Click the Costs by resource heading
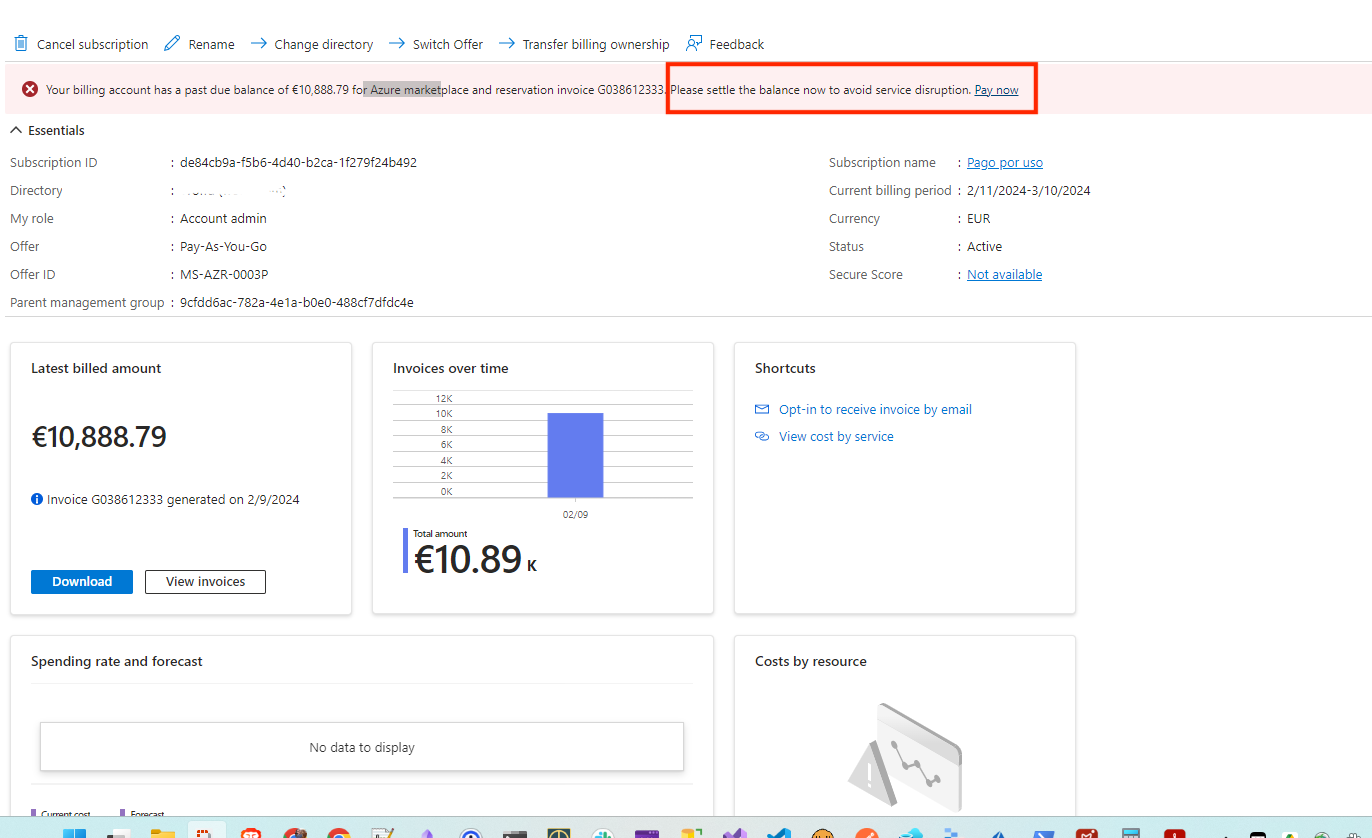Screen dimensions: 1372x838 pyautogui.click(x=811, y=661)
